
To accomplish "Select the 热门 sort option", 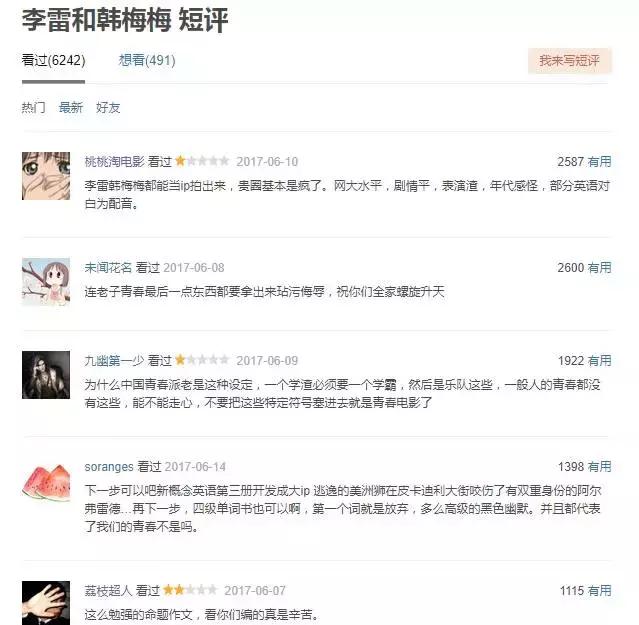I will click(33, 108).
